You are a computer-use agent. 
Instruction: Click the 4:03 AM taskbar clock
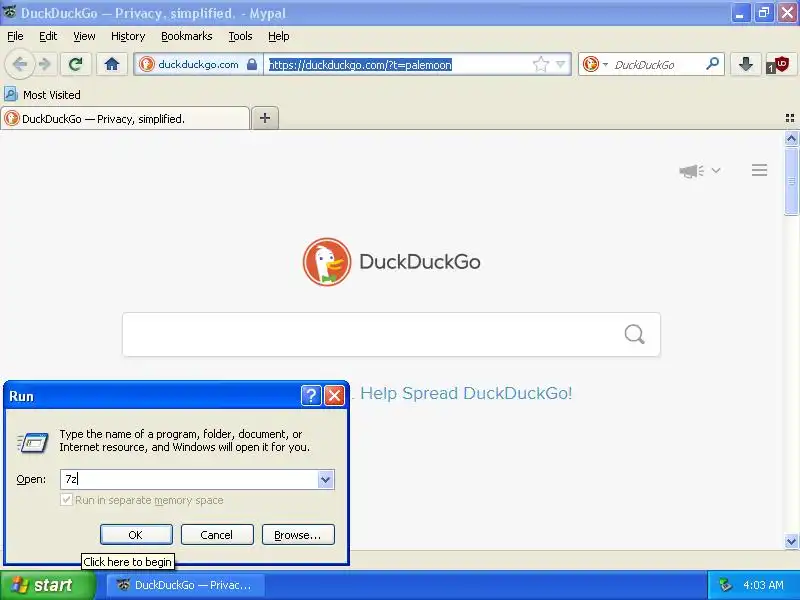click(x=763, y=585)
